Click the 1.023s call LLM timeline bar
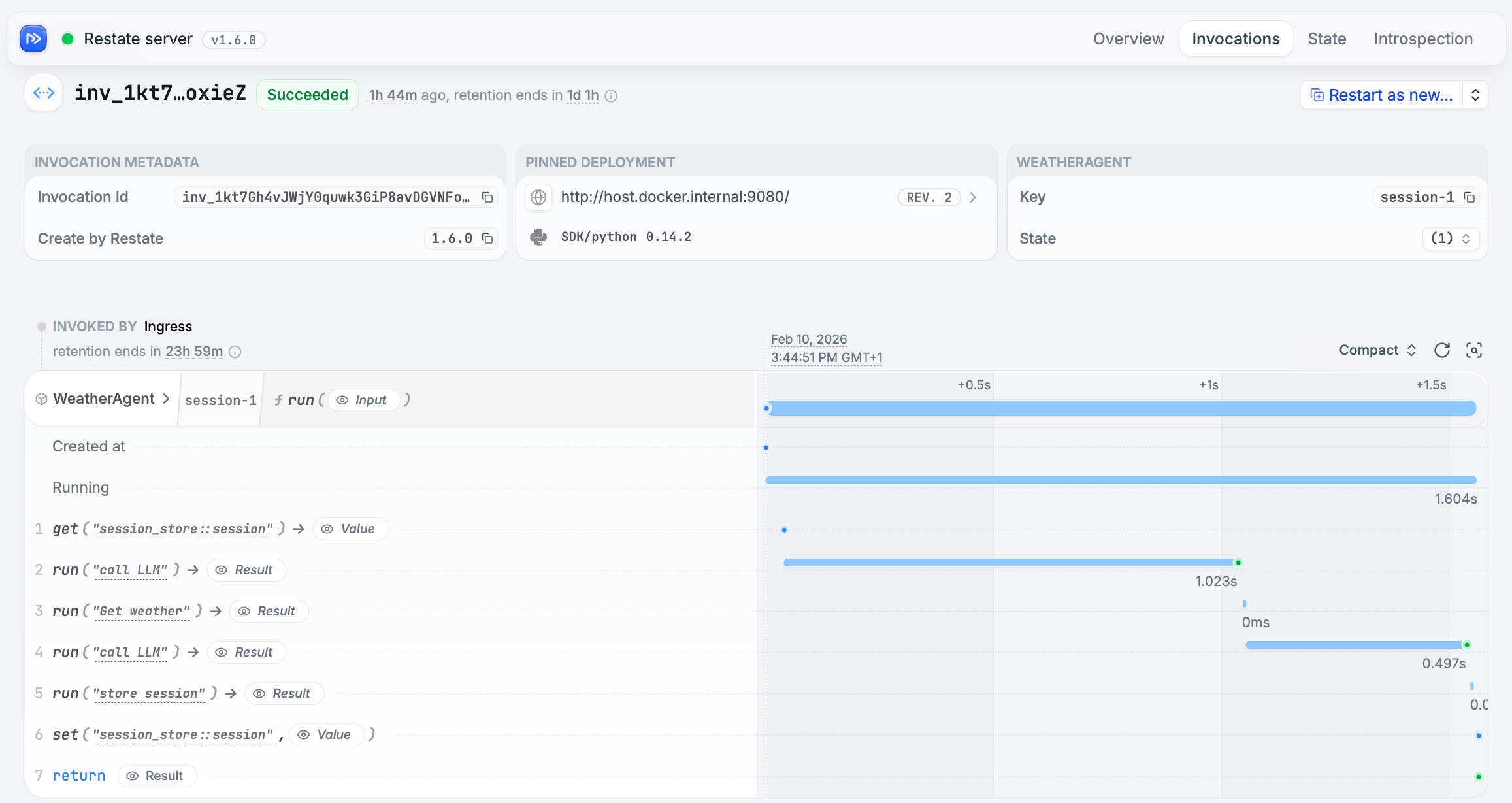1512x803 pixels. pyautogui.click(x=1010, y=563)
